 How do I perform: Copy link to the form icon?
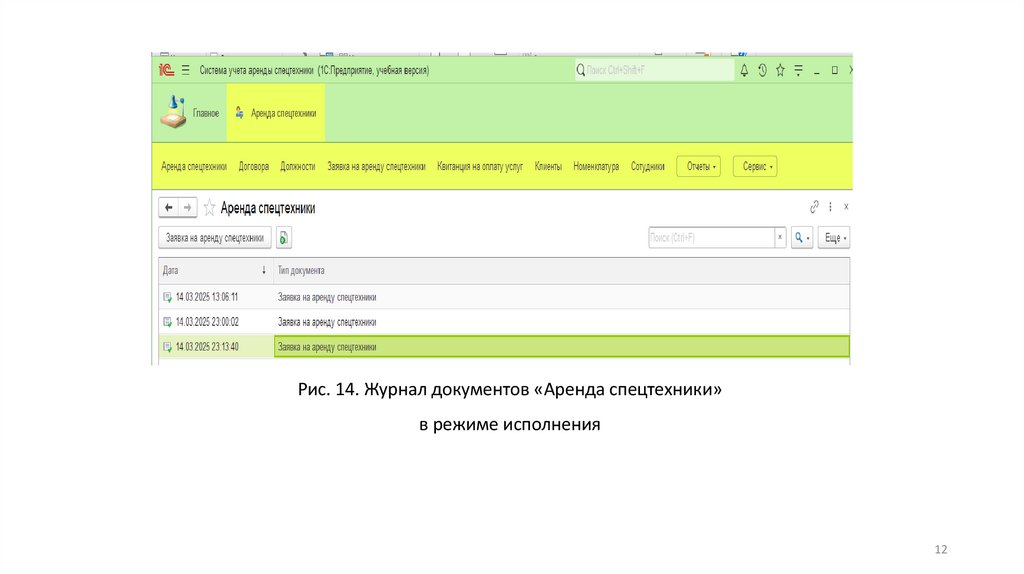point(814,207)
